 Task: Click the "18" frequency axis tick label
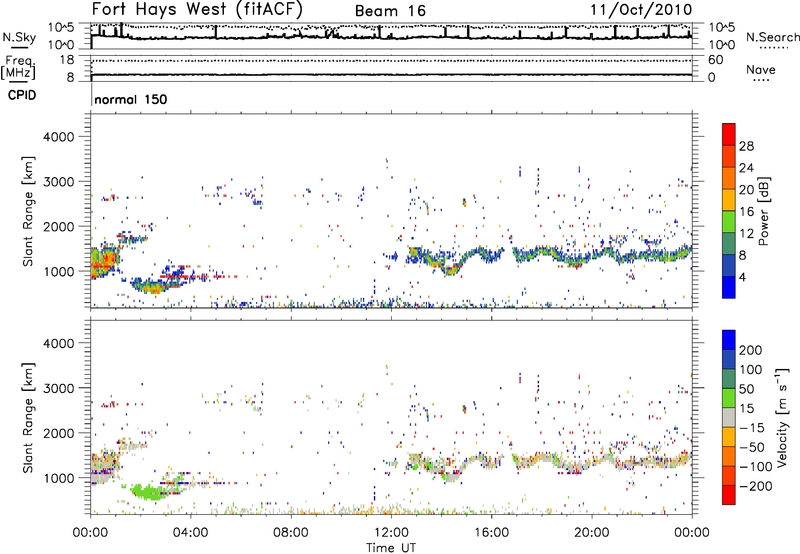[x=67, y=60]
